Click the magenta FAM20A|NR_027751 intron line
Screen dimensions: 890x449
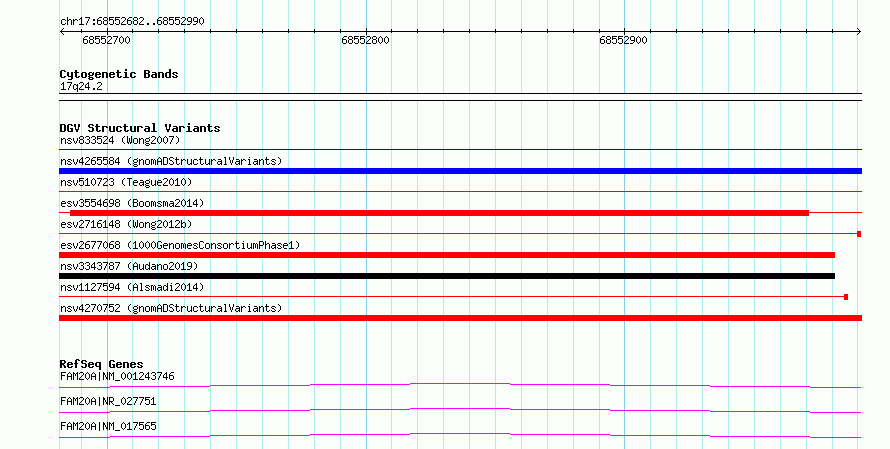(x=460, y=410)
